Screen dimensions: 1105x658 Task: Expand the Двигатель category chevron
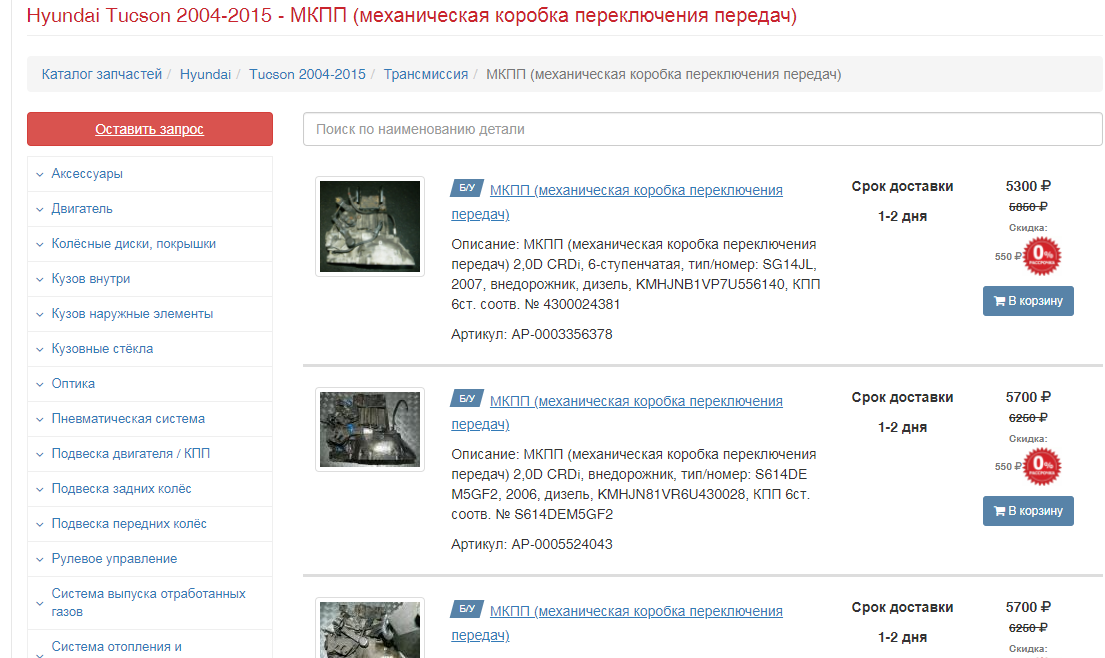(39, 209)
